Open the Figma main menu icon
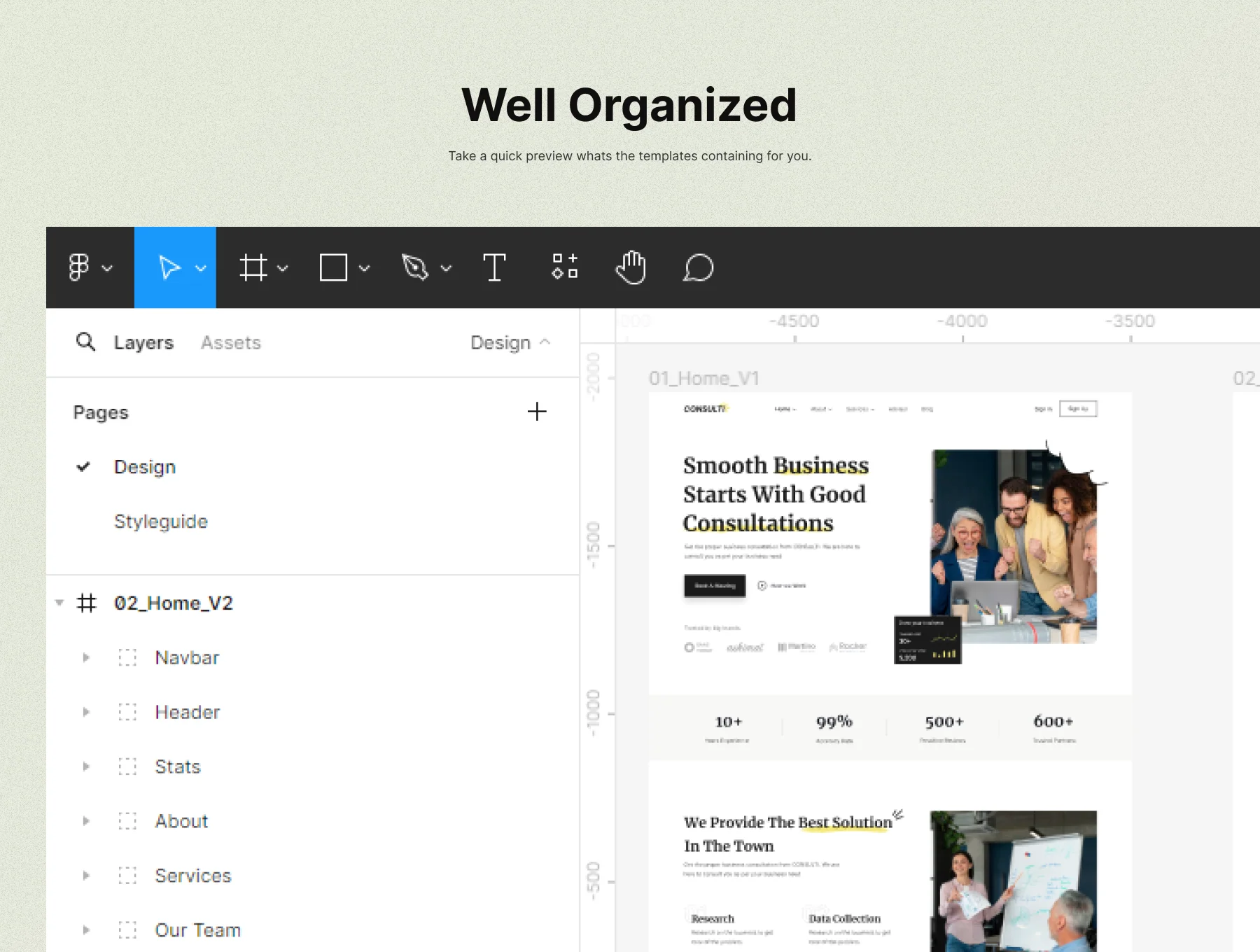This screenshot has width=1260, height=952. (x=78, y=267)
